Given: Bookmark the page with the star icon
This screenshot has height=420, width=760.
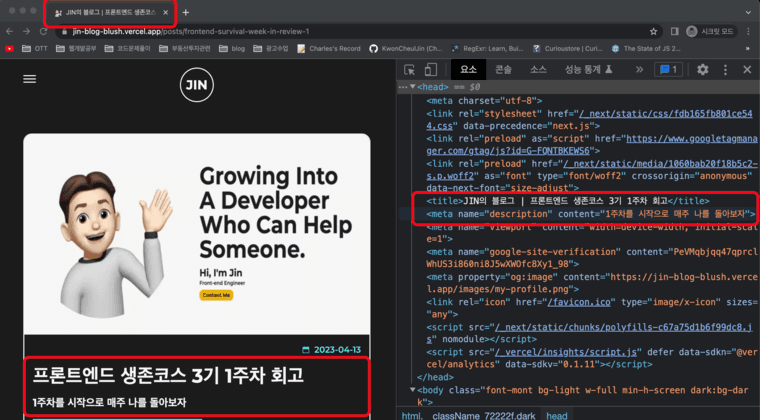Looking at the screenshot, I should [x=653, y=31].
